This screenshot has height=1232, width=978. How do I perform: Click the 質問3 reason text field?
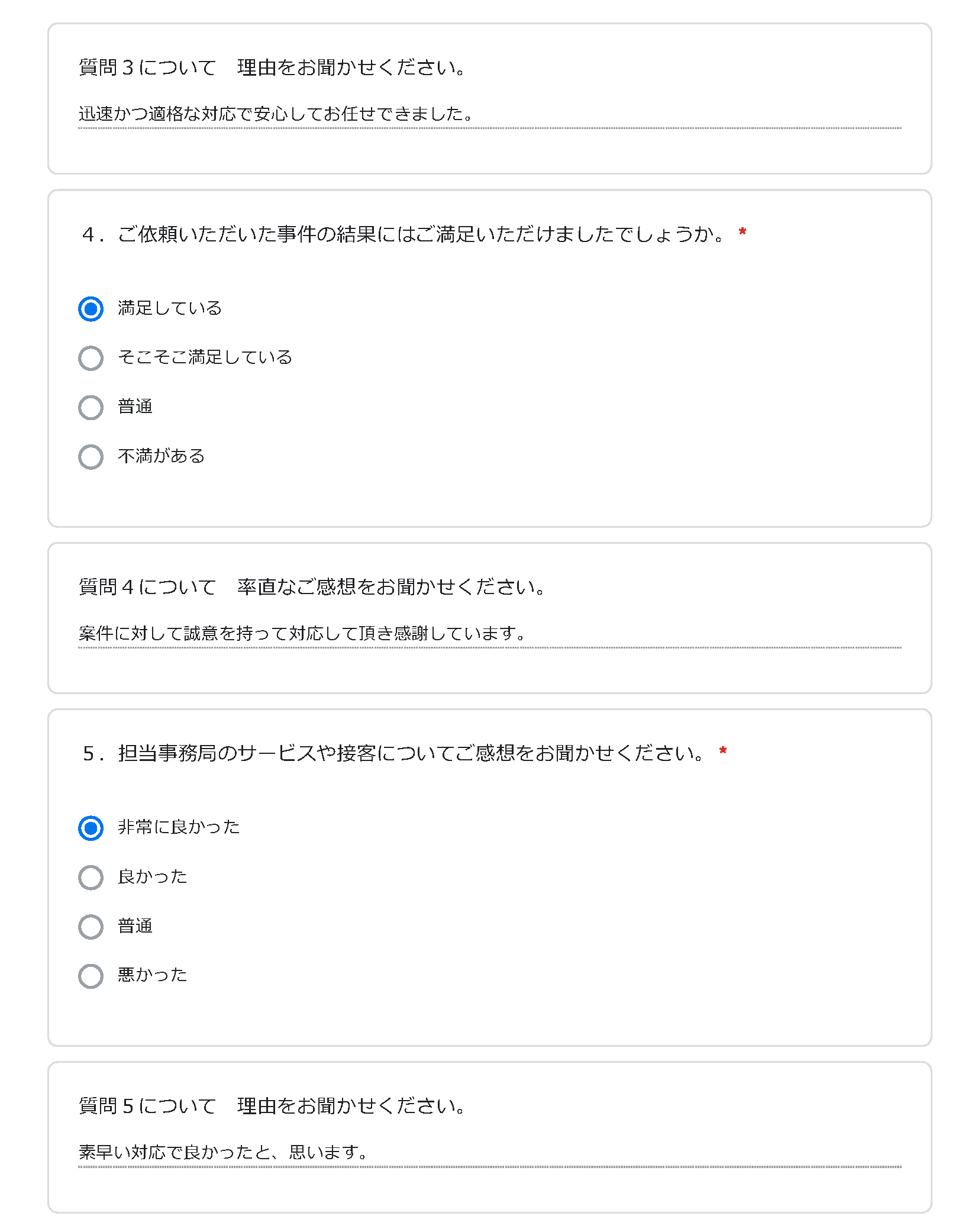coord(489,114)
